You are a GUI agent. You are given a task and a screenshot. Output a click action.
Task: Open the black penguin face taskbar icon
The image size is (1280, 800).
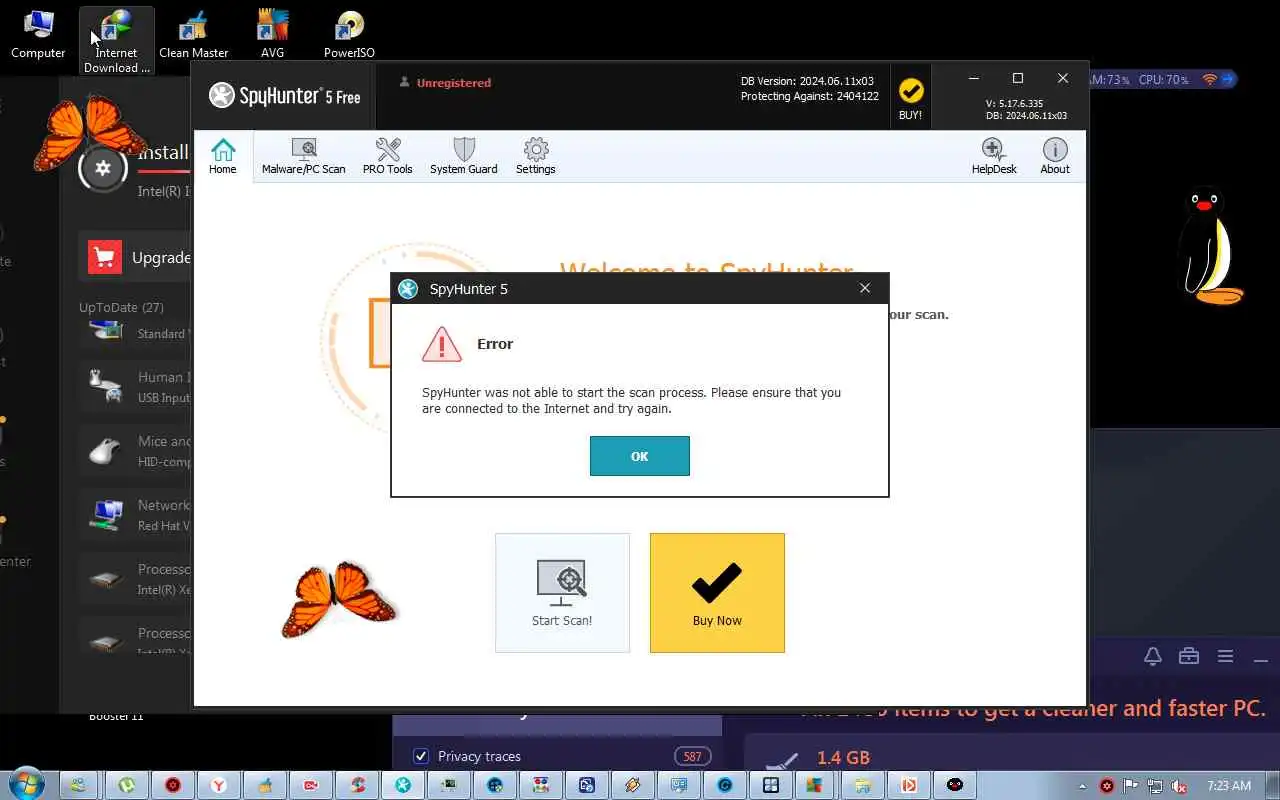point(955,785)
